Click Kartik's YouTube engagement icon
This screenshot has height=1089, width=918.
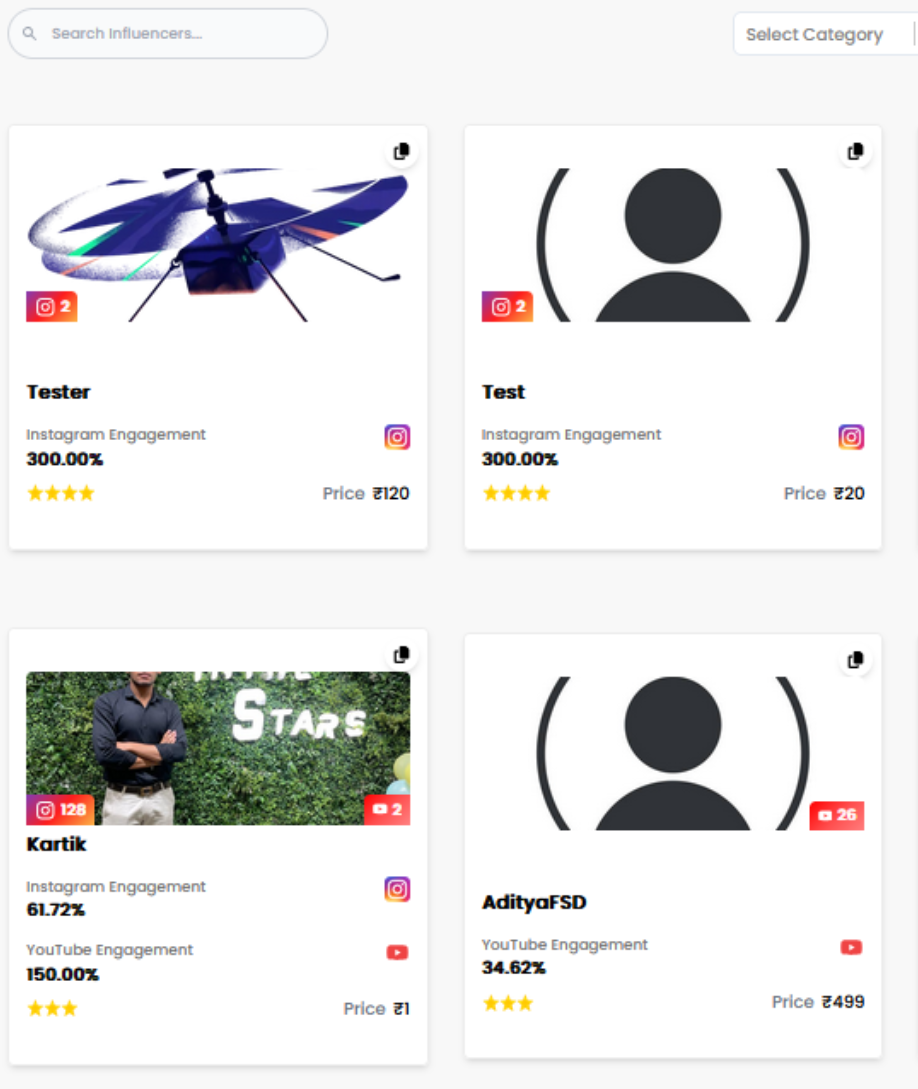click(x=397, y=952)
